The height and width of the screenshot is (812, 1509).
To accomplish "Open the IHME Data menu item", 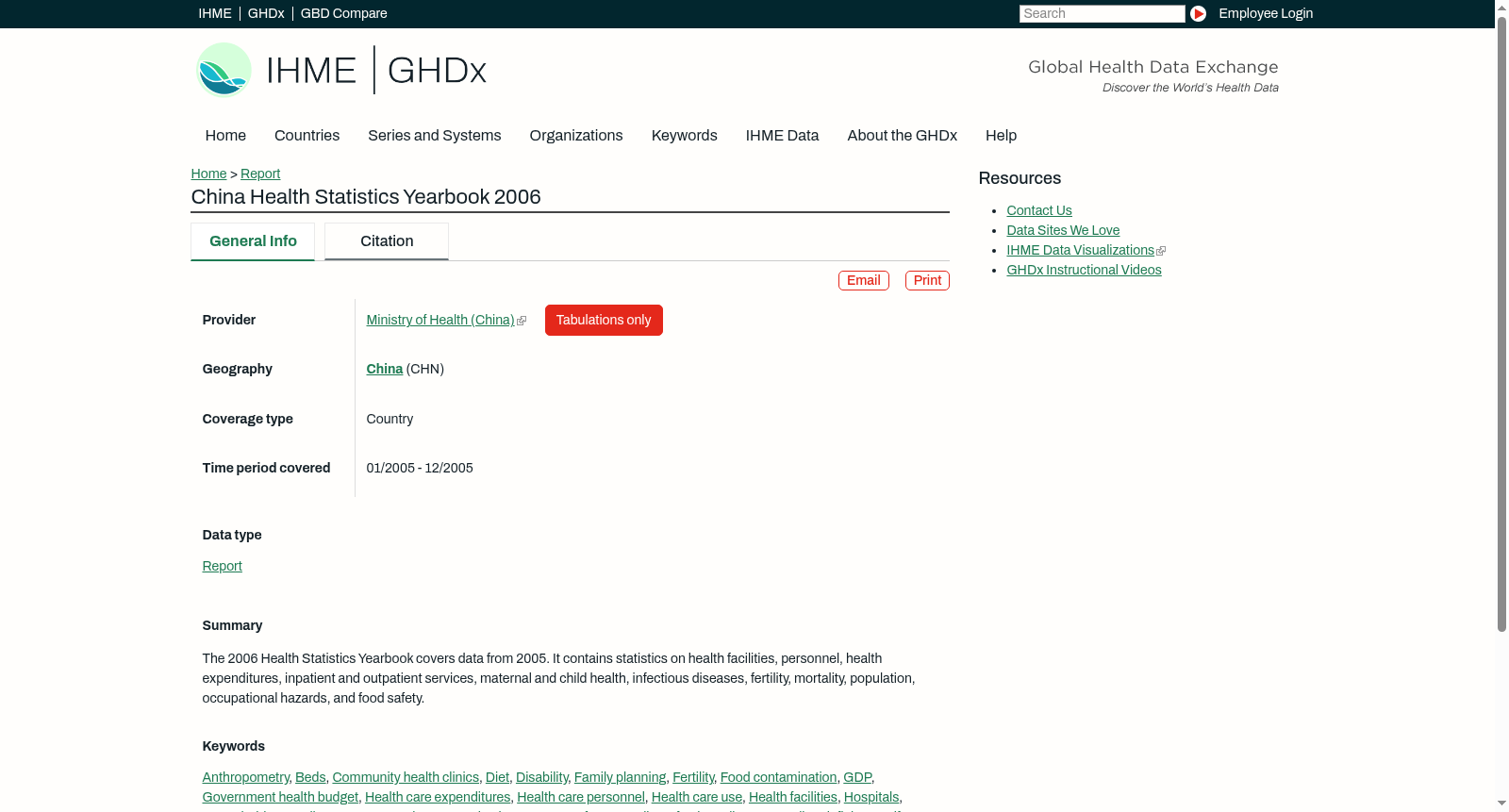I will pyautogui.click(x=782, y=136).
